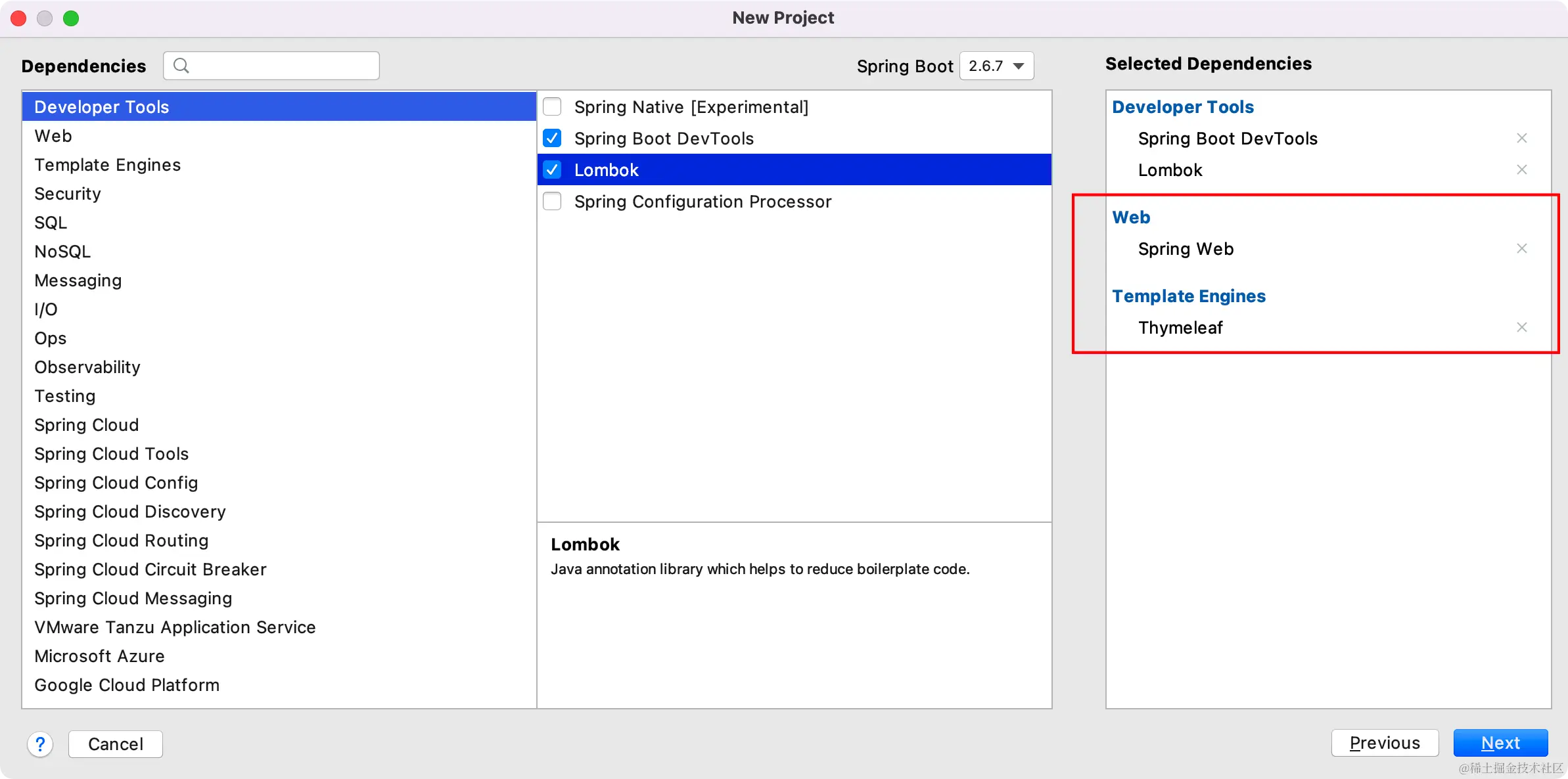This screenshot has width=1568, height=779.
Task: Click the Spring Native [Experimental] label
Action: tap(691, 107)
